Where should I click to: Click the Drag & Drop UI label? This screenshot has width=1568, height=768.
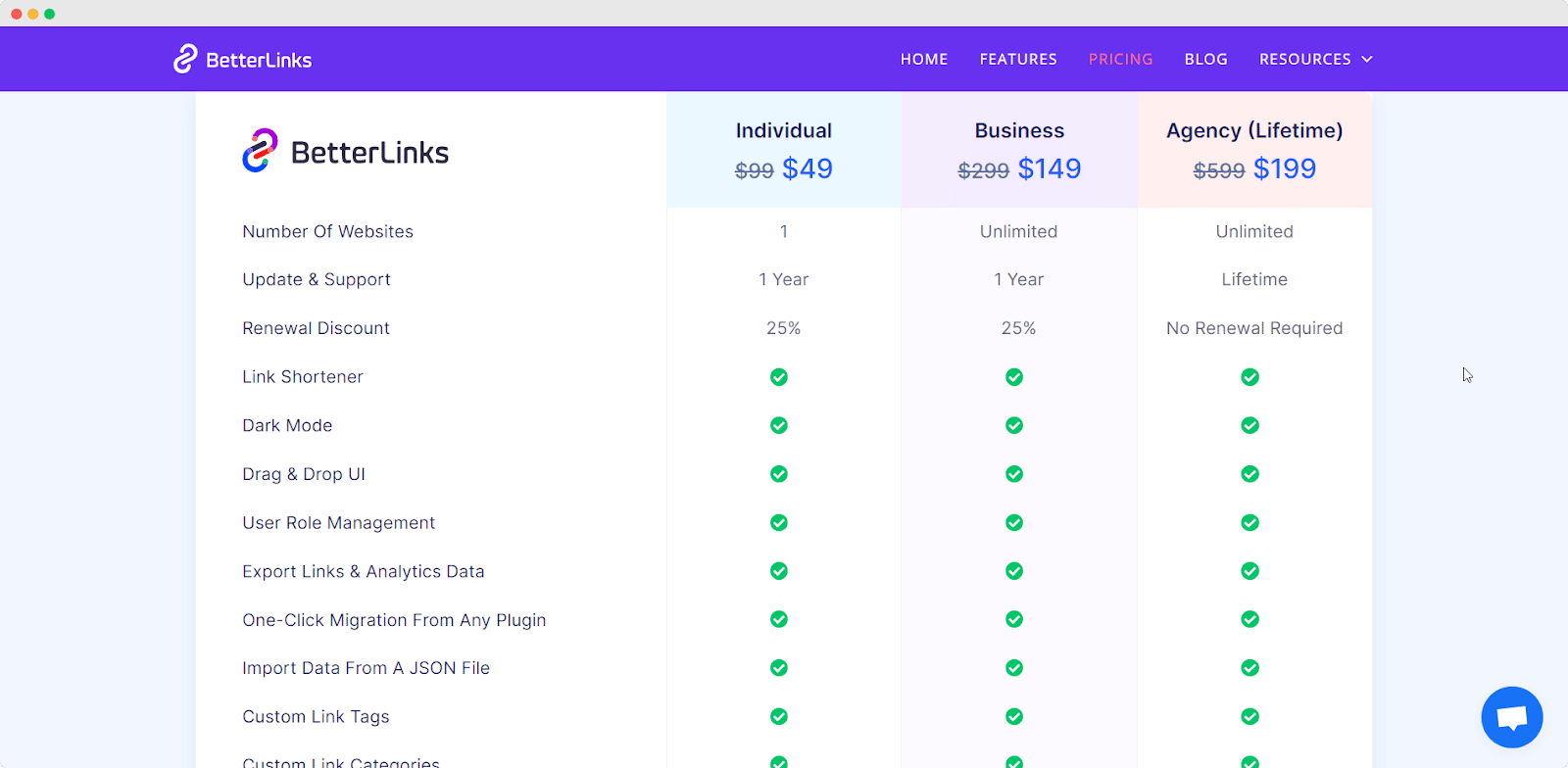[304, 475]
